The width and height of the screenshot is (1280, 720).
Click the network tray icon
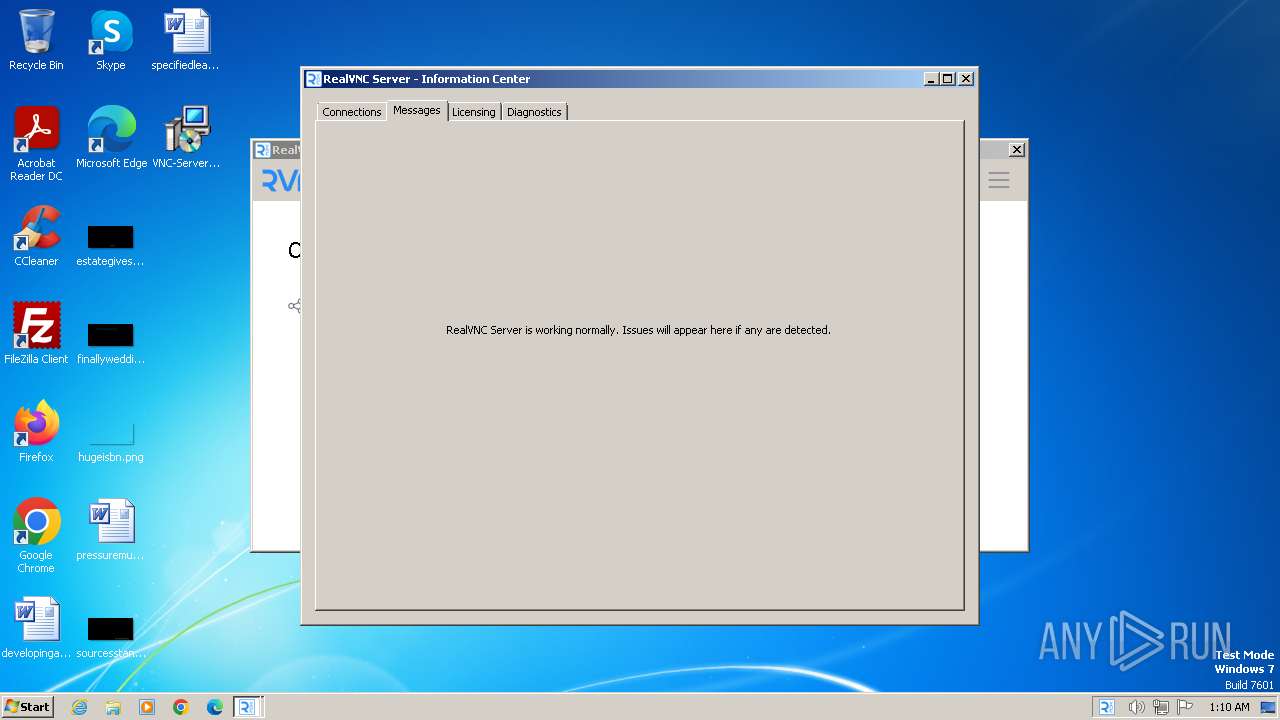click(x=1161, y=707)
